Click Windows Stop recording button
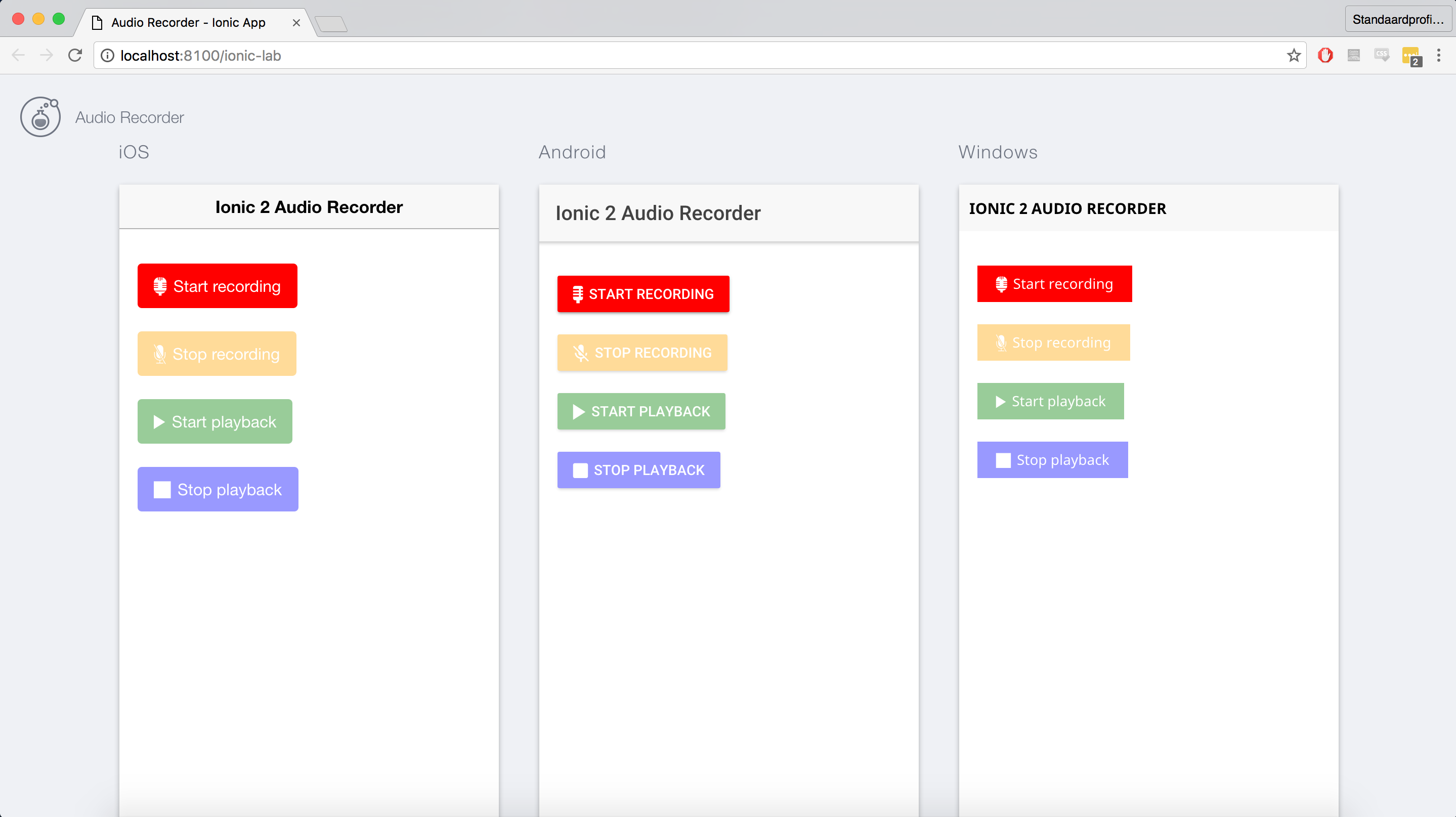This screenshot has height=817, width=1456. [x=1054, y=342]
